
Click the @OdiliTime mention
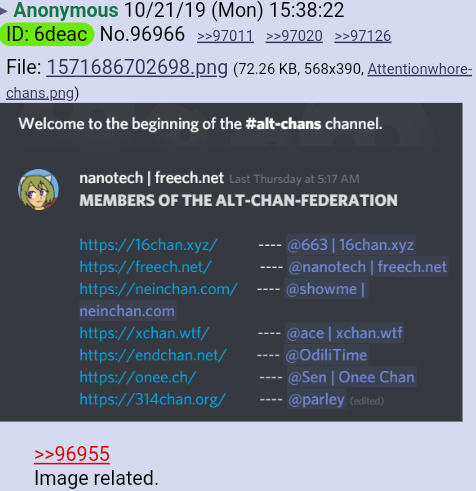pyautogui.click(x=326, y=355)
